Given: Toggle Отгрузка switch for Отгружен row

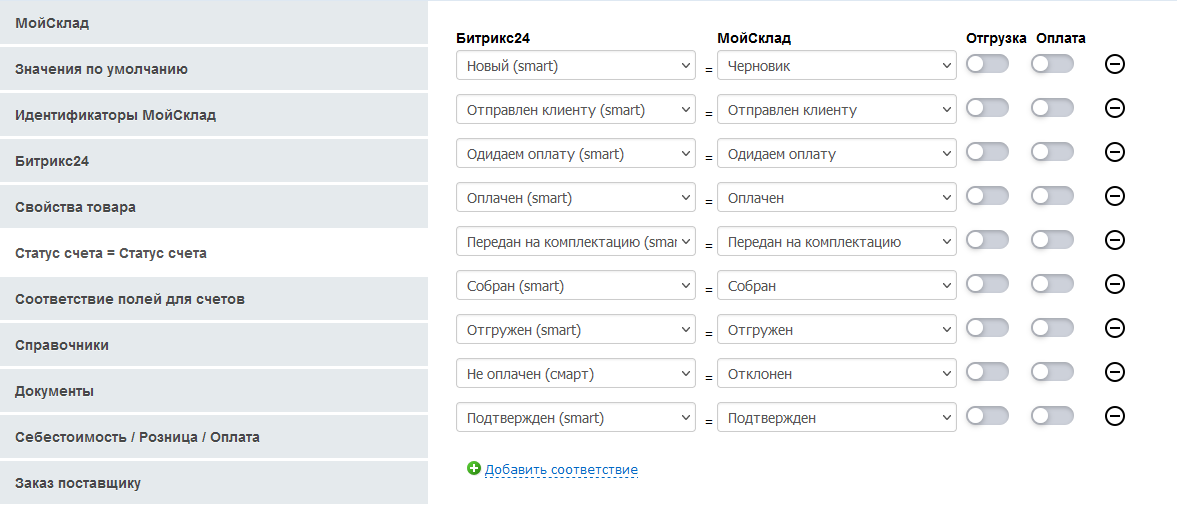Looking at the screenshot, I should tap(987, 329).
